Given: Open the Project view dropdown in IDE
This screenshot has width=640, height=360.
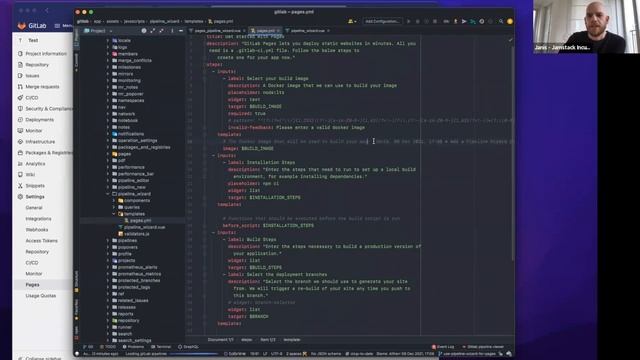Looking at the screenshot, I should [x=98, y=31].
